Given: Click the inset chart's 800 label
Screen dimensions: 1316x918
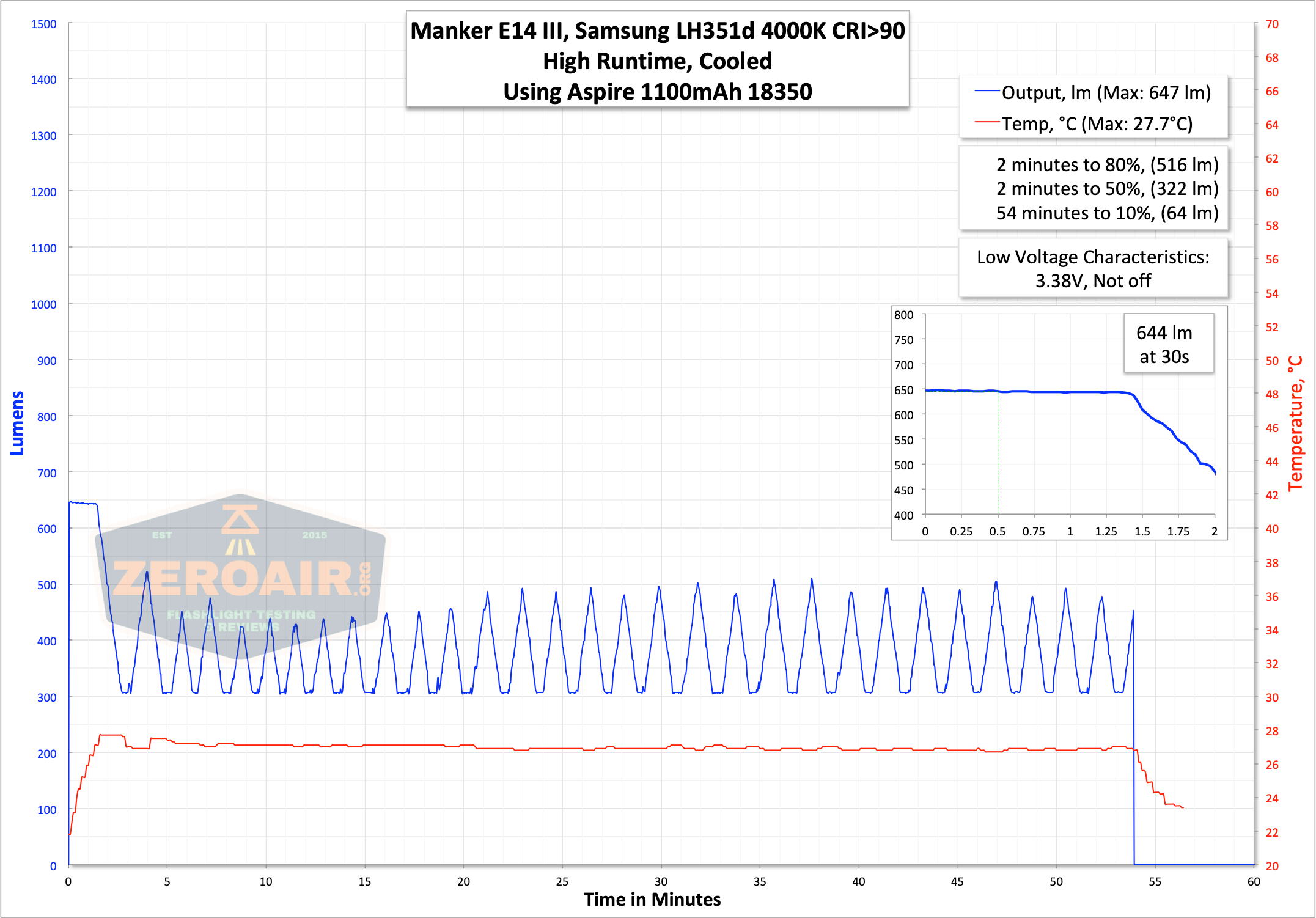Looking at the screenshot, I should tap(903, 315).
